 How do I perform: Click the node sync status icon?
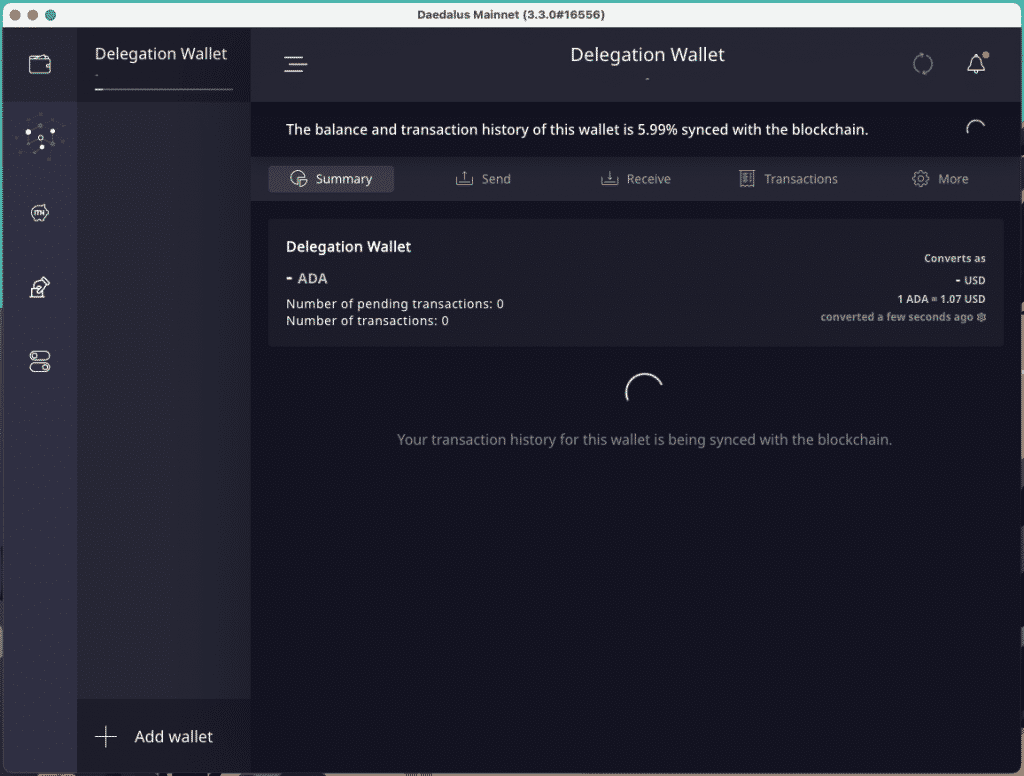923,64
